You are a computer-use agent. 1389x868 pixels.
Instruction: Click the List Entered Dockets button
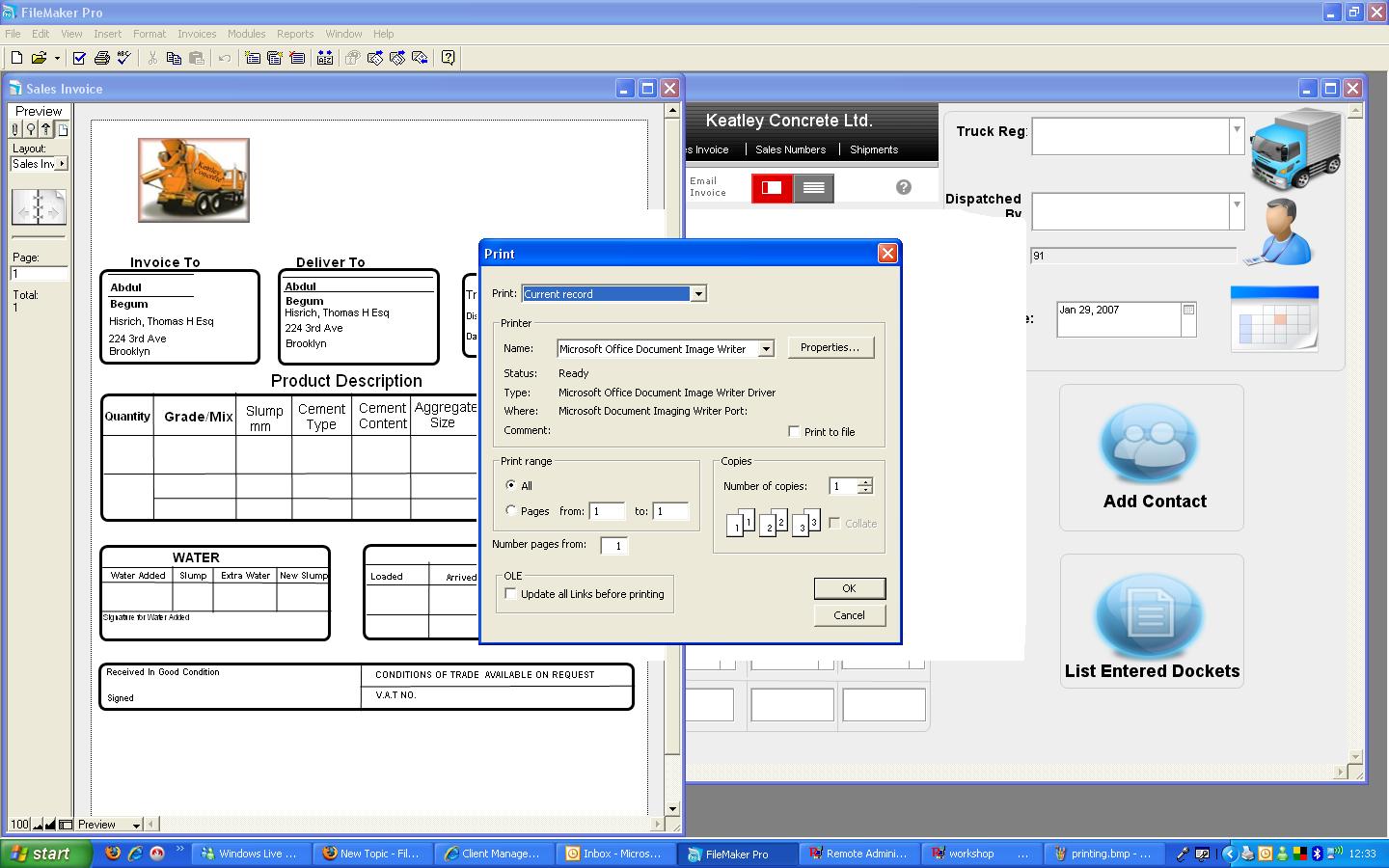pos(1152,621)
